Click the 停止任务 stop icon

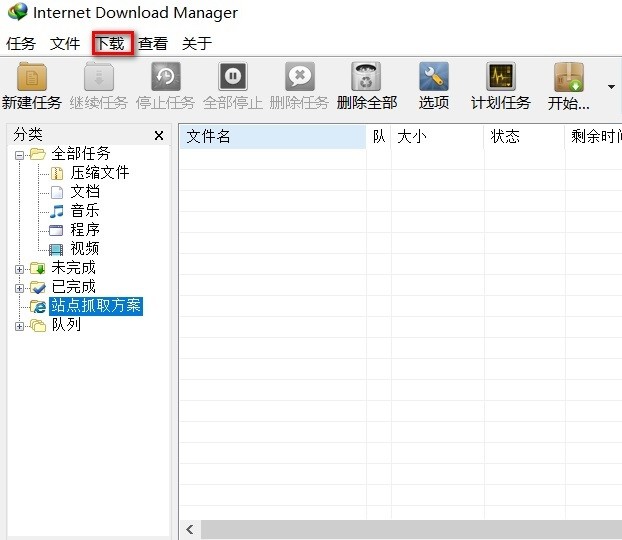coord(166,77)
